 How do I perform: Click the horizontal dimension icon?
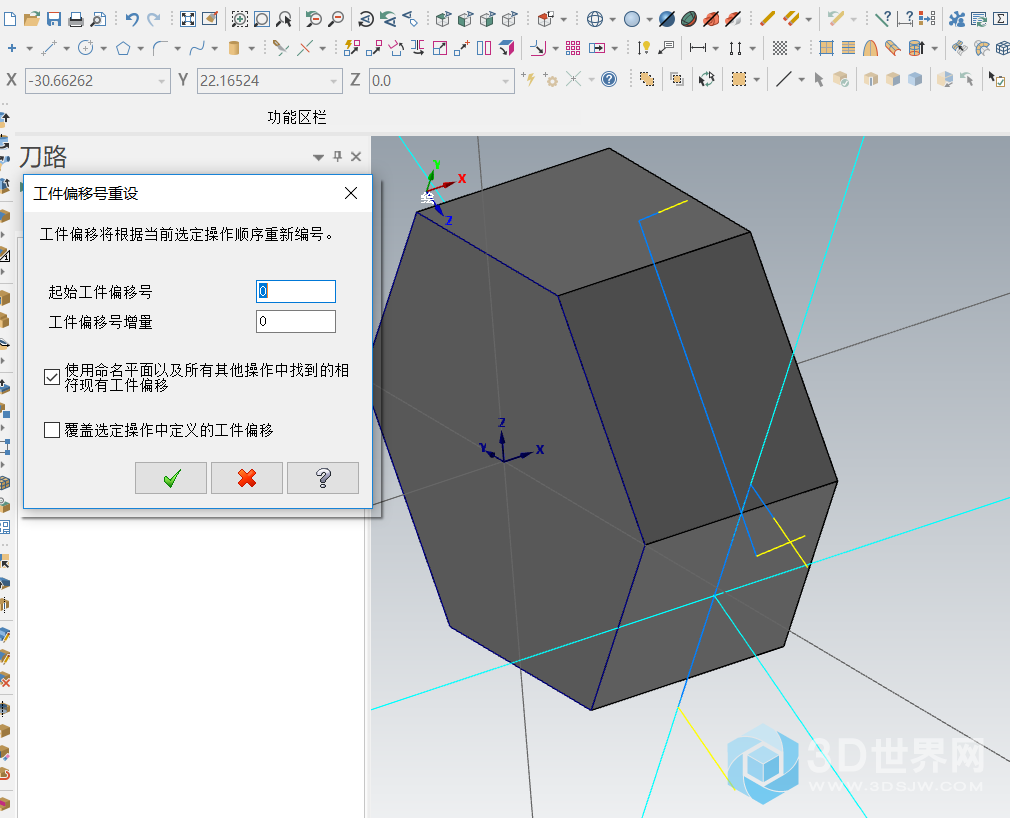(698, 48)
